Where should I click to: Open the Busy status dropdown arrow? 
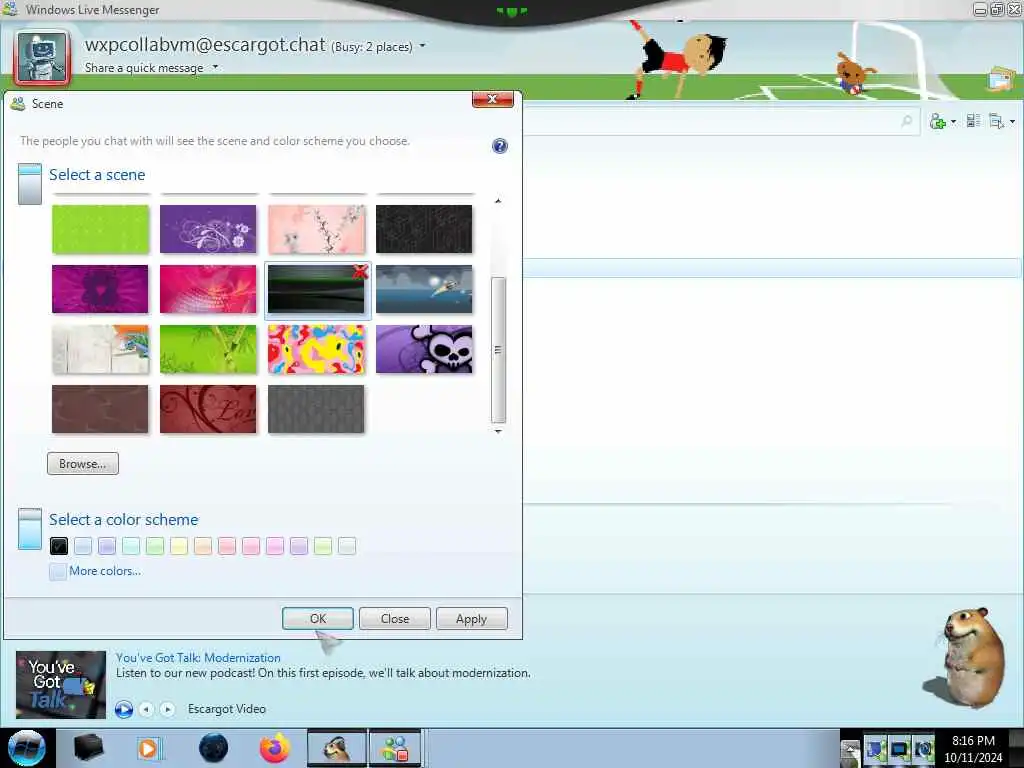point(423,46)
